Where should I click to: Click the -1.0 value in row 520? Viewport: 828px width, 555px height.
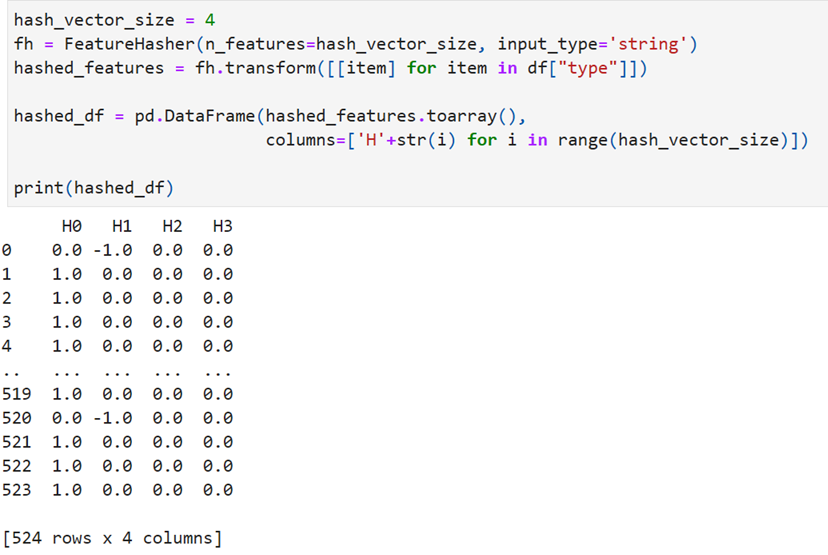pyautogui.click(x=112, y=418)
